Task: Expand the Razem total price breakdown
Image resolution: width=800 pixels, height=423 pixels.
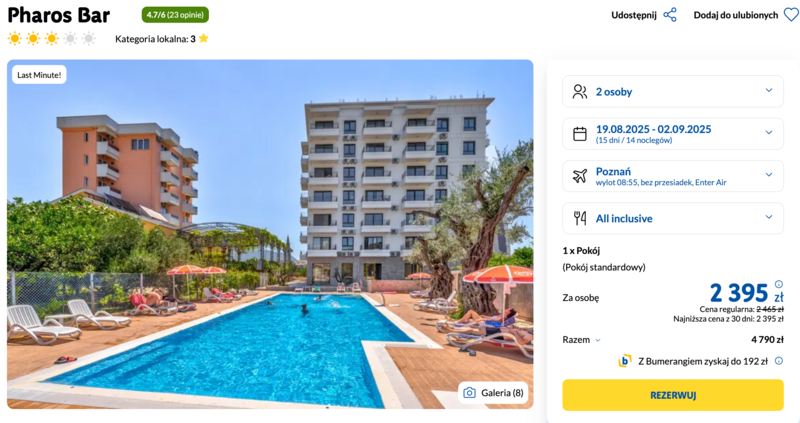Action: (x=582, y=340)
